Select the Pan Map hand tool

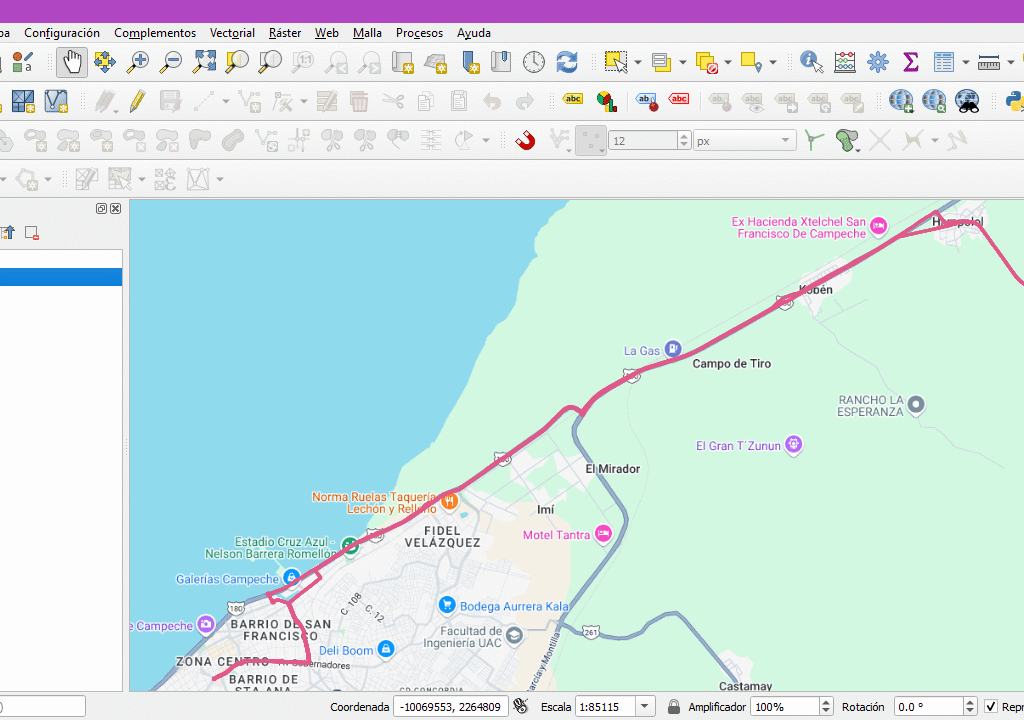coord(72,63)
